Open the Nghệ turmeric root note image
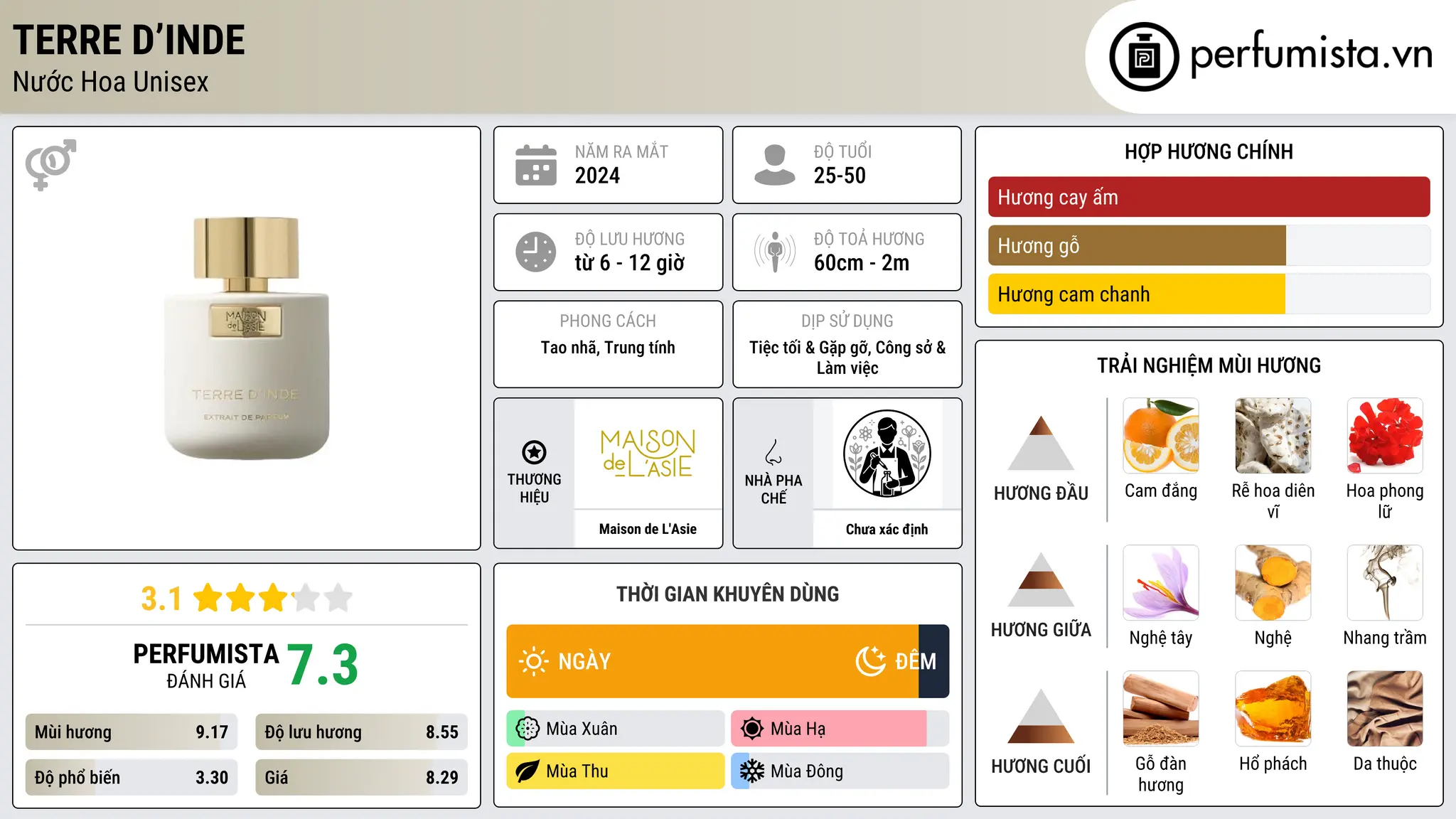The width and height of the screenshot is (1456, 819). [1273, 583]
